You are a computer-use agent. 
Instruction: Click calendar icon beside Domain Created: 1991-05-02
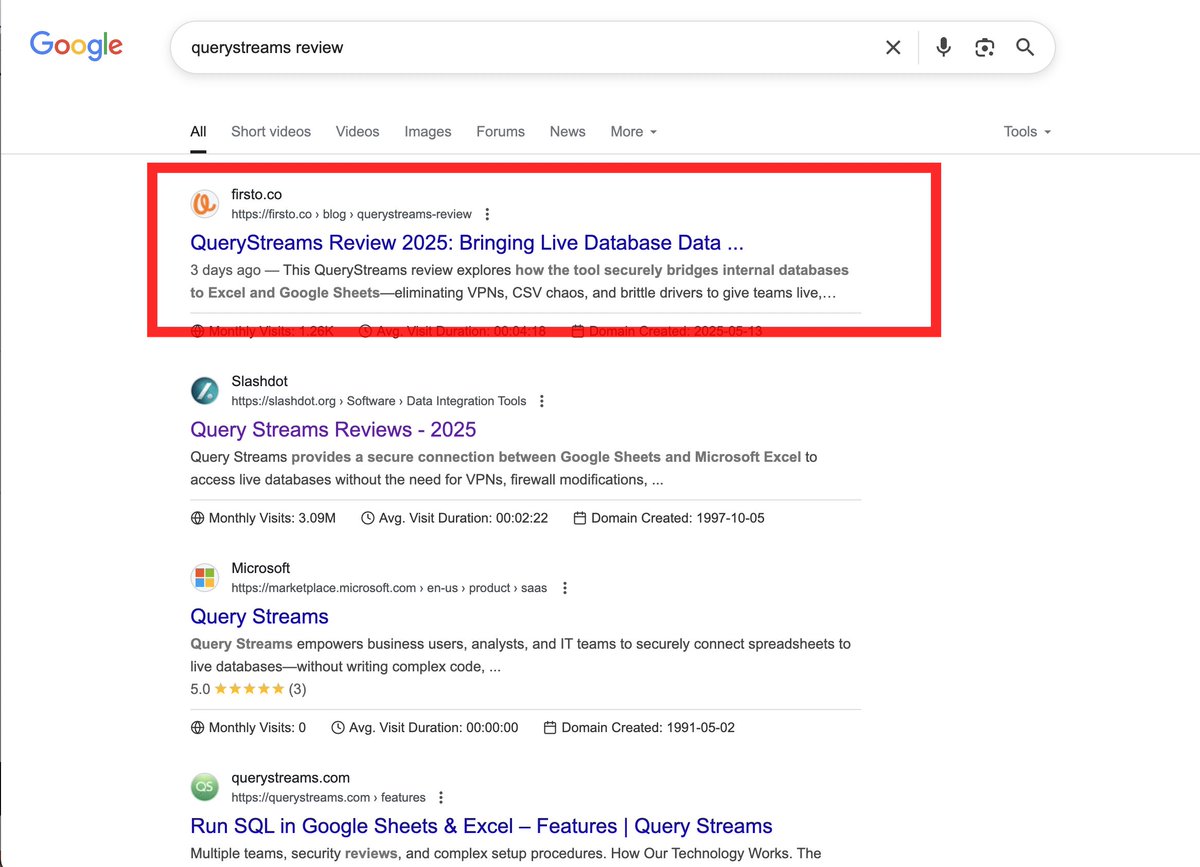549,728
